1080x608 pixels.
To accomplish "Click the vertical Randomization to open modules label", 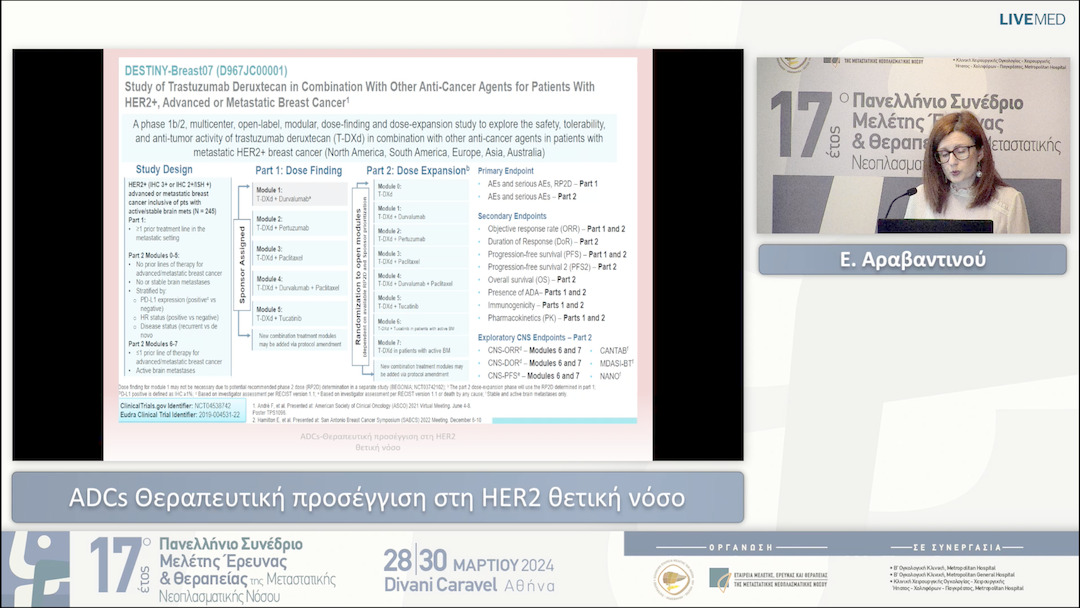I will 360,276.
